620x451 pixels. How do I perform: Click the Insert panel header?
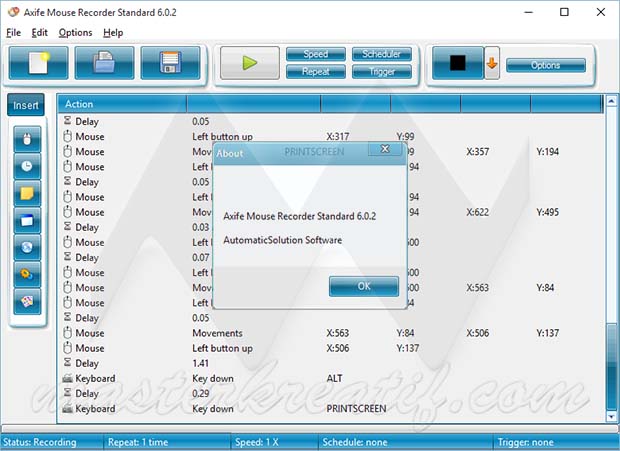pyautogui.click(x=26, y=105)
